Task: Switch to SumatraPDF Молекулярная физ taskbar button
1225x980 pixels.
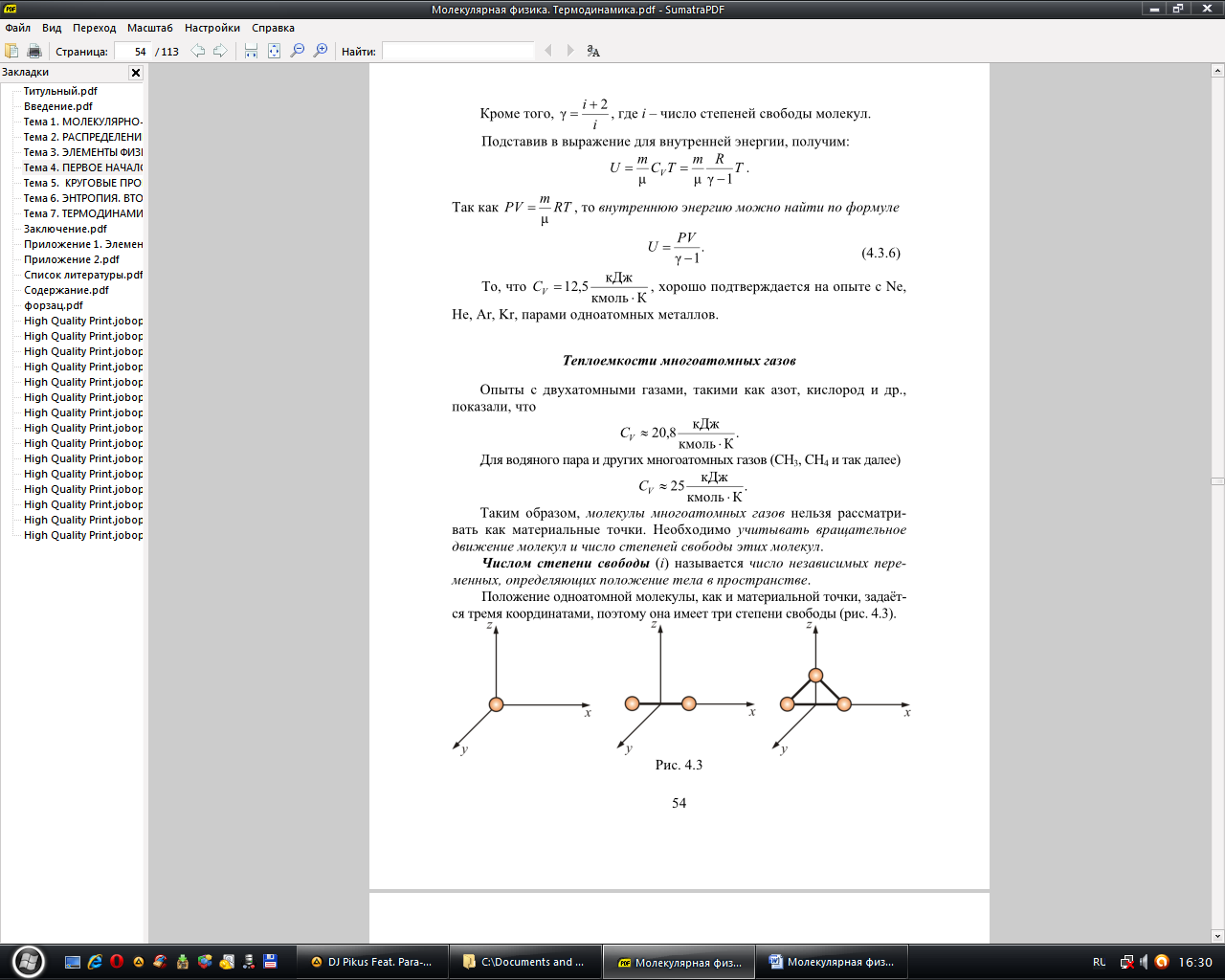Action: [679, 962]
